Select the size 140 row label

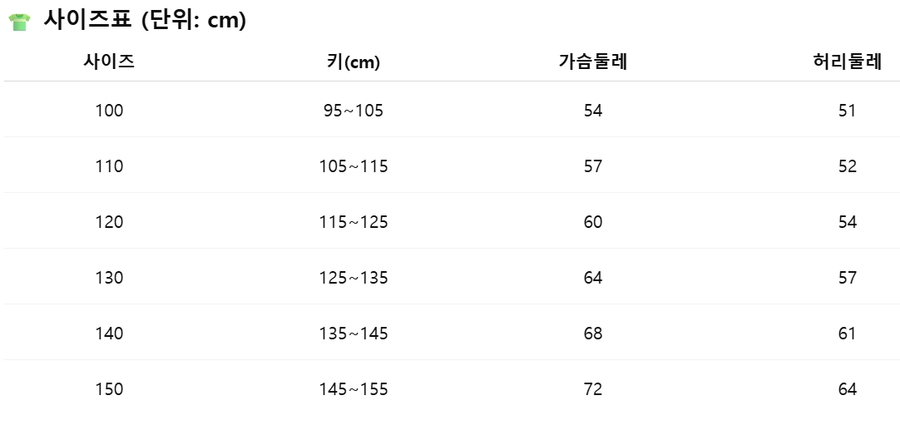point(109,333)
